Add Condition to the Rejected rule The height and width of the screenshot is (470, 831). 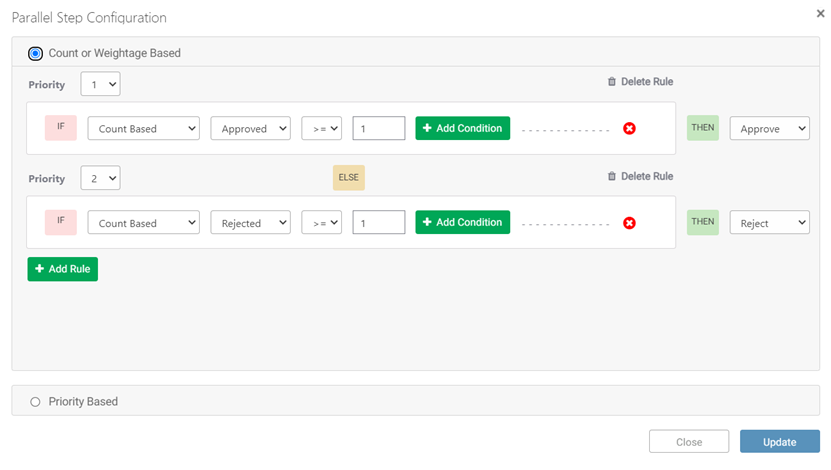pos(462,222)
